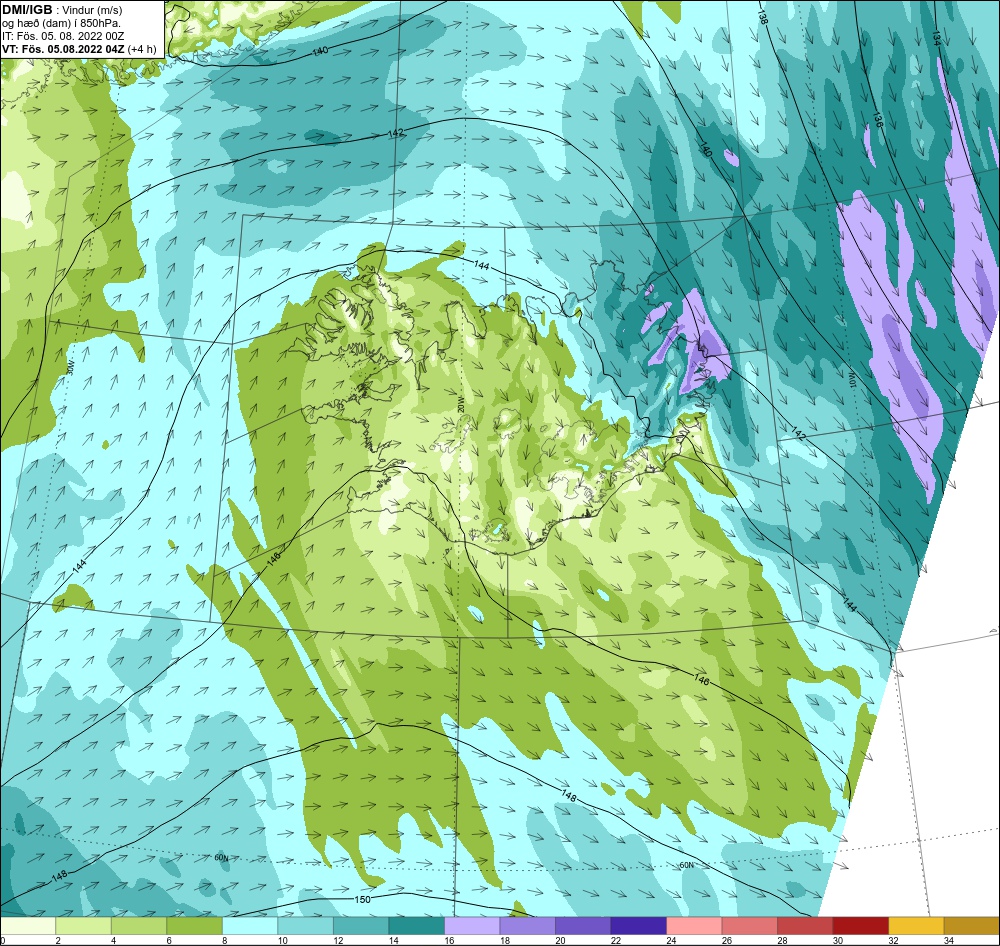Click the 32–34 m/s yellow legend swatch
Screen dimensions: 1000x946
point(916,926)
